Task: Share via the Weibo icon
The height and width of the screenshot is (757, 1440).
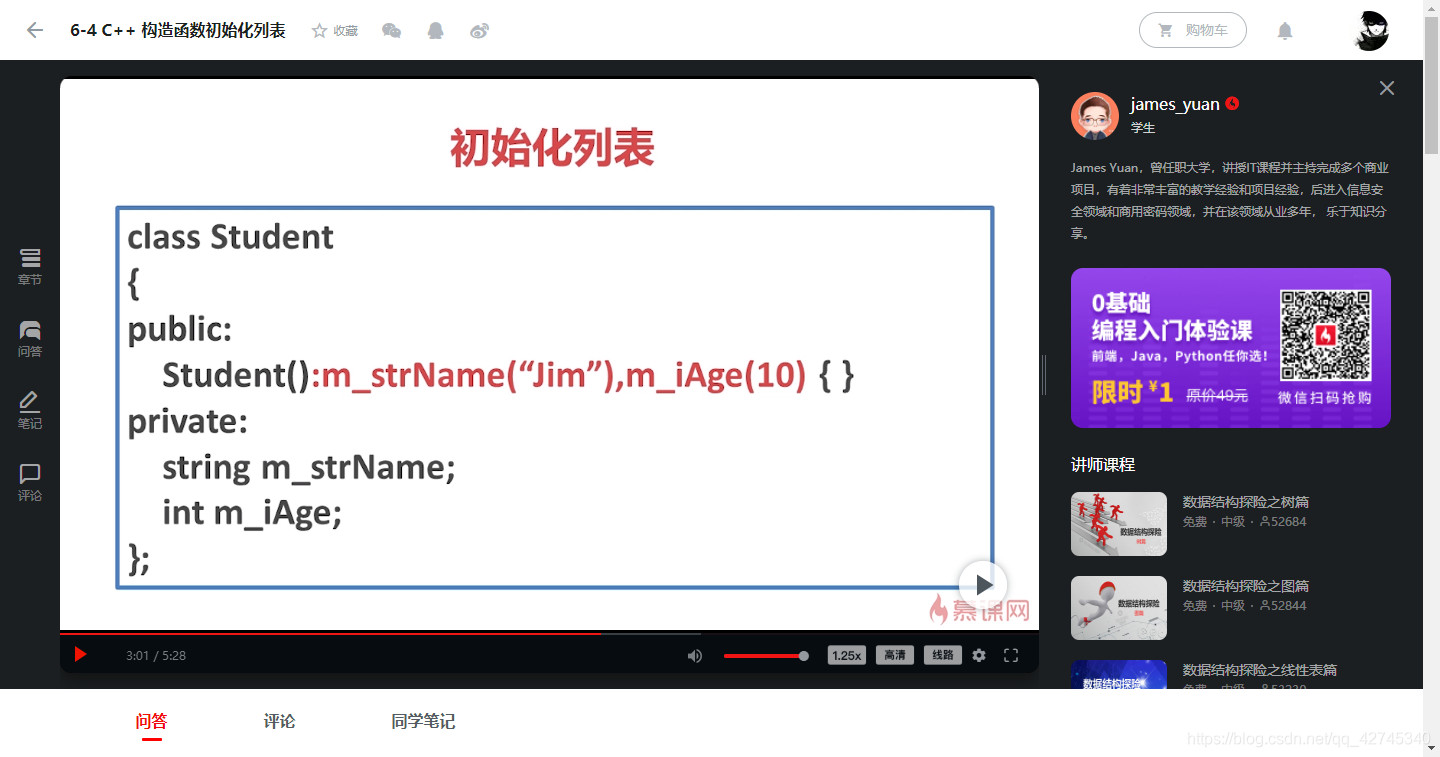Action: click(479, 31)
